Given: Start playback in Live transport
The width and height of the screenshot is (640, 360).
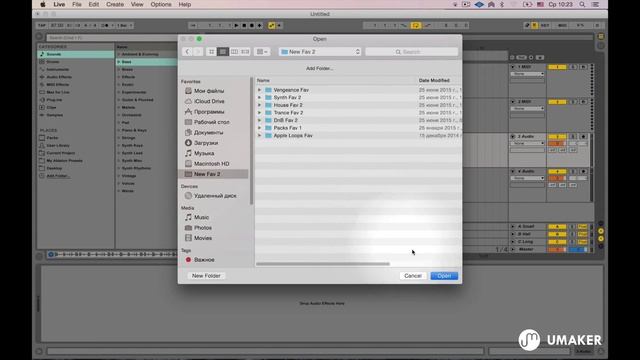Looking at the screenshot, I should (236, 25).
